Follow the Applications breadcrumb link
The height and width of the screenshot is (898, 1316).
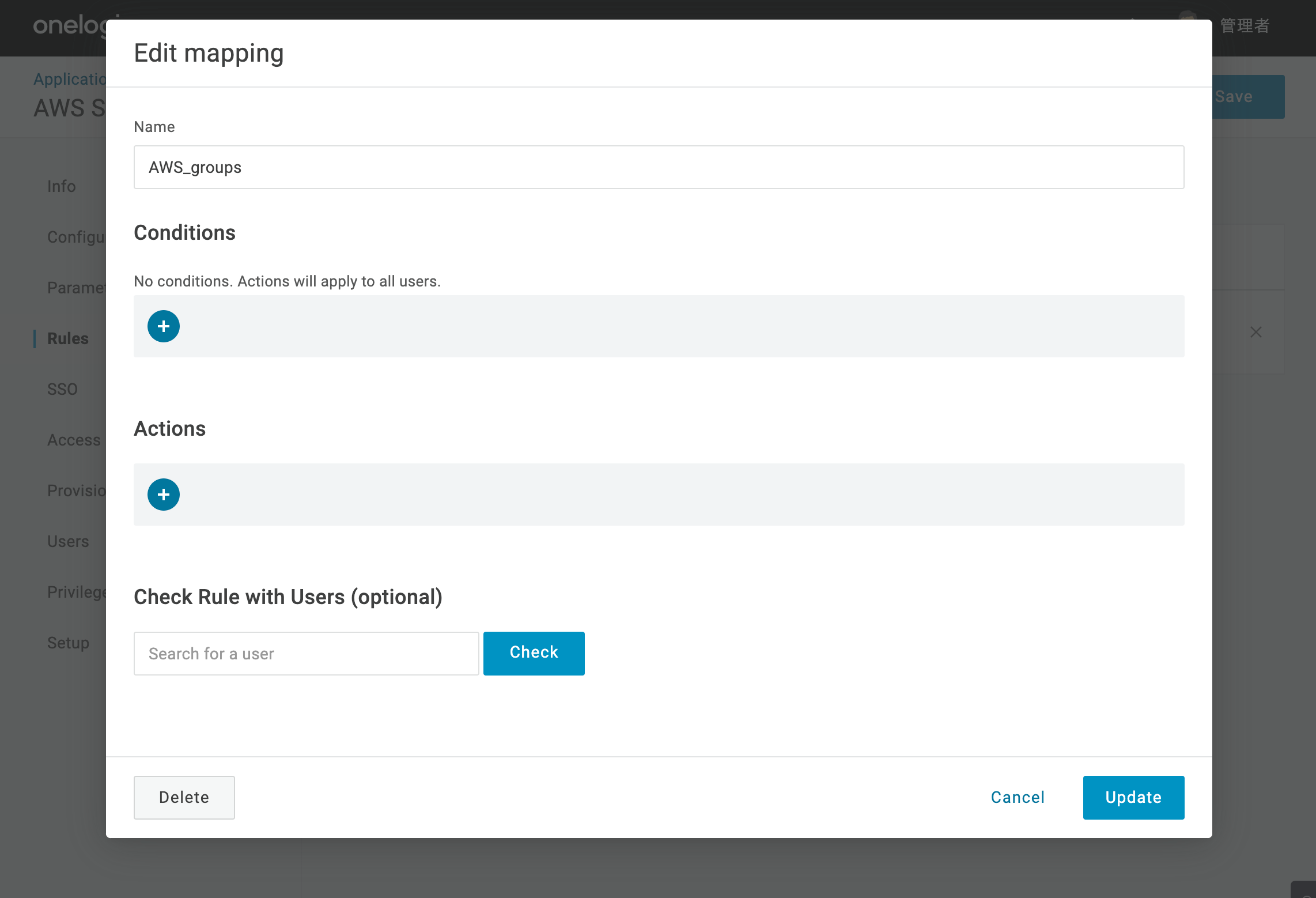[x=70, y=79]
